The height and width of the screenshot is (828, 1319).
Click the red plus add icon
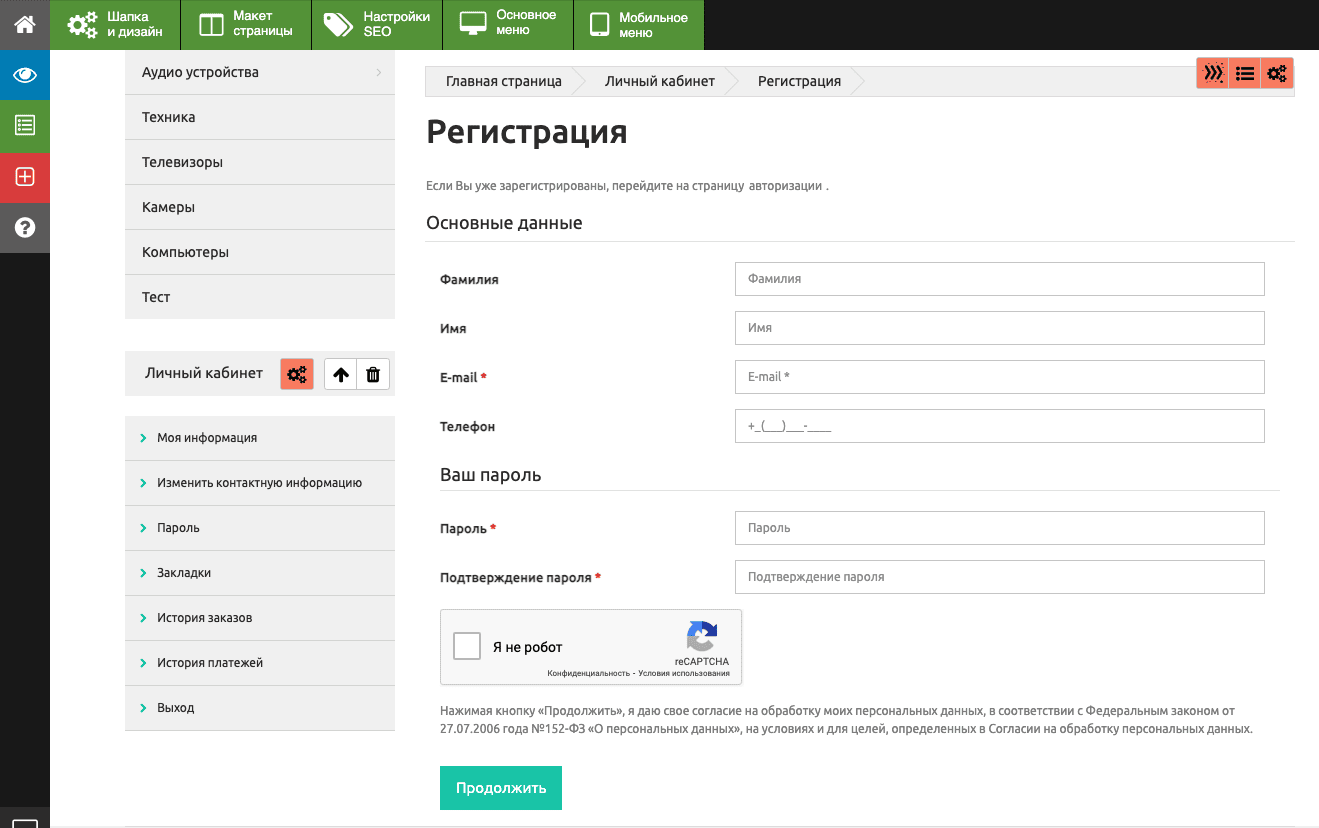coord(25,177)
